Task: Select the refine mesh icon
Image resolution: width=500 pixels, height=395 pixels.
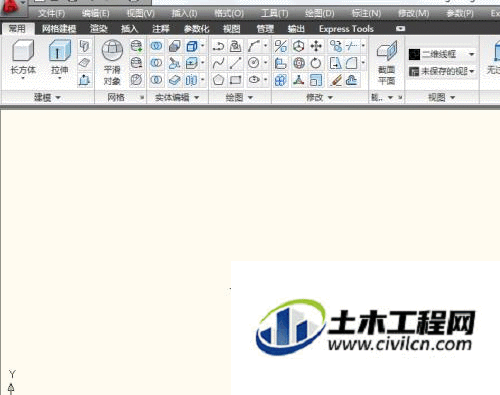Action: click(136, 80)
